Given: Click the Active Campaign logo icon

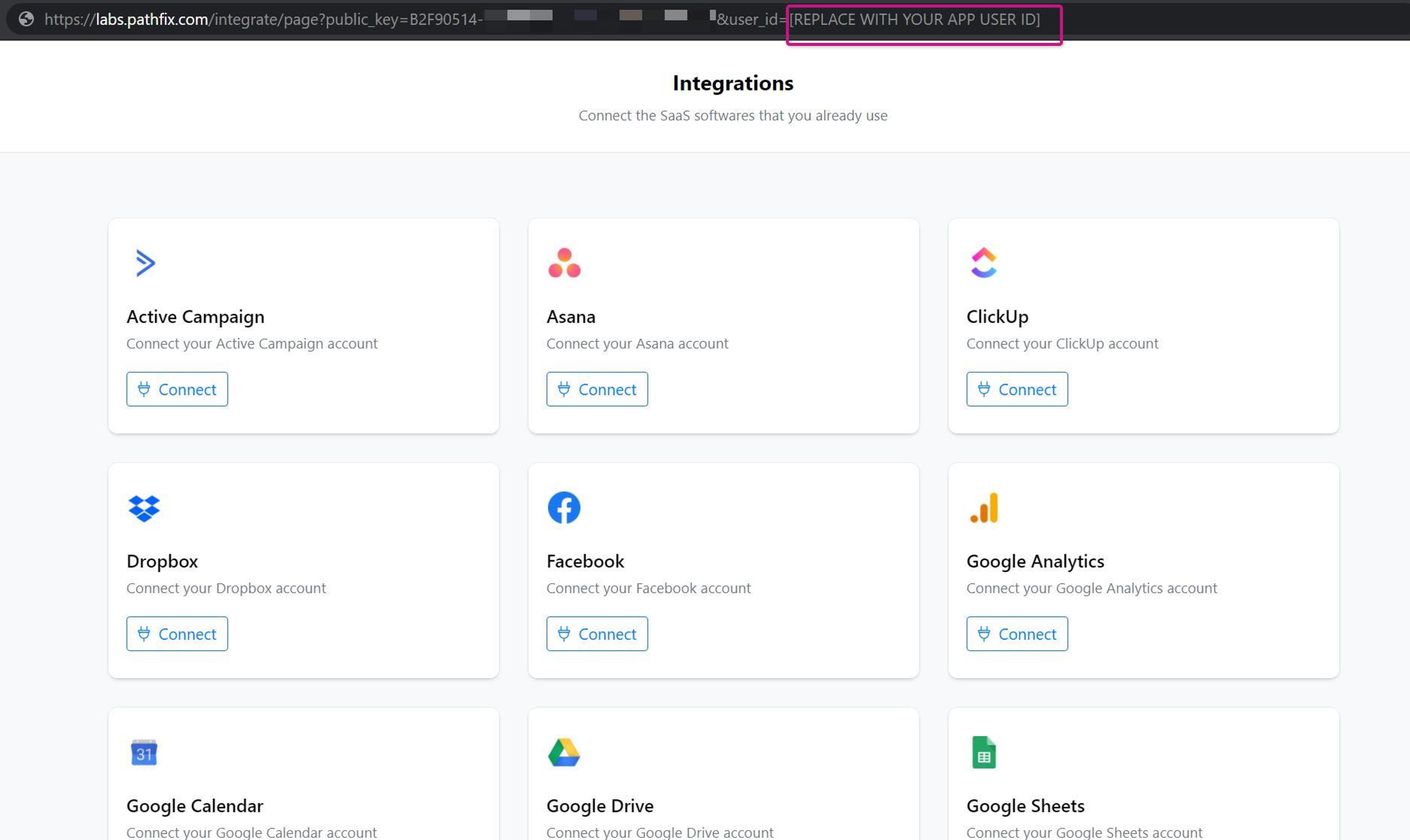Looking at the screenshot, I should (145, 263).
